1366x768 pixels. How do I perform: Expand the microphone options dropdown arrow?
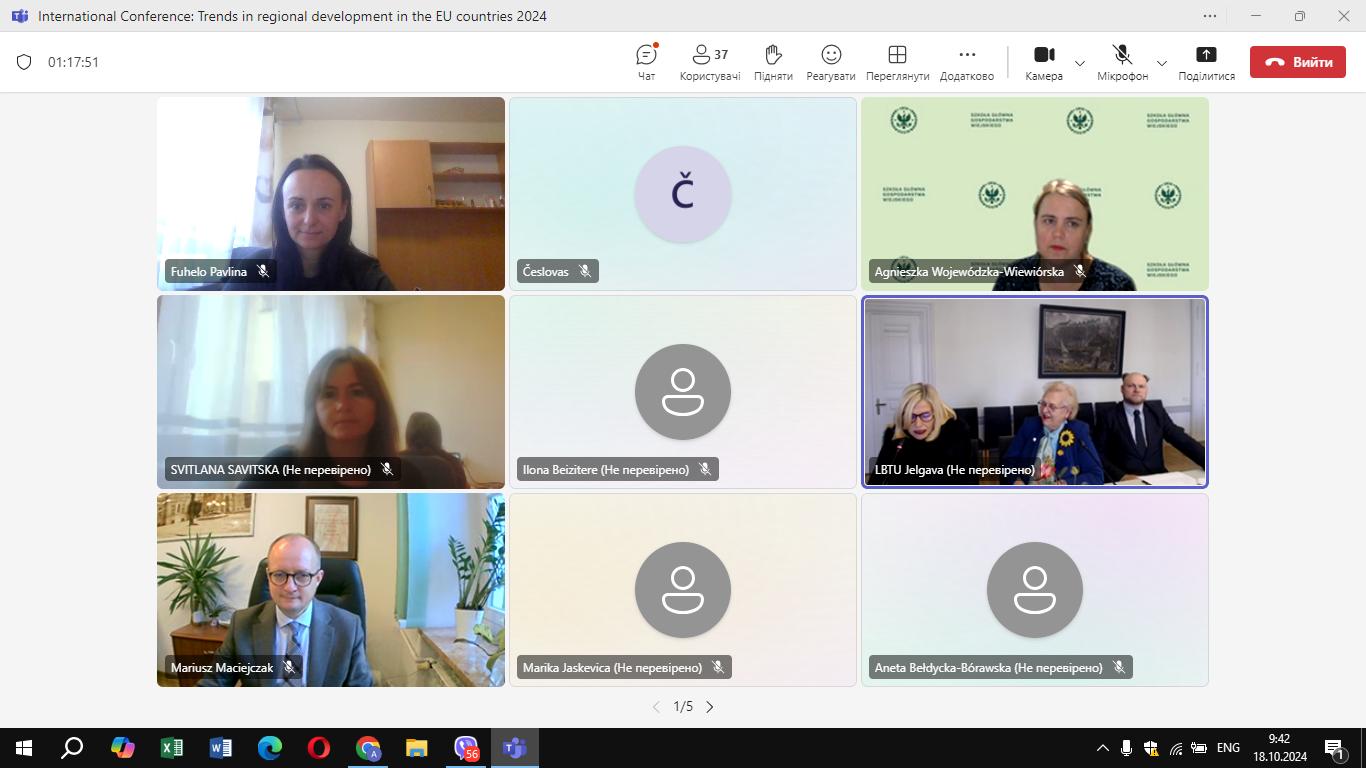click(x=1161, y=63)
